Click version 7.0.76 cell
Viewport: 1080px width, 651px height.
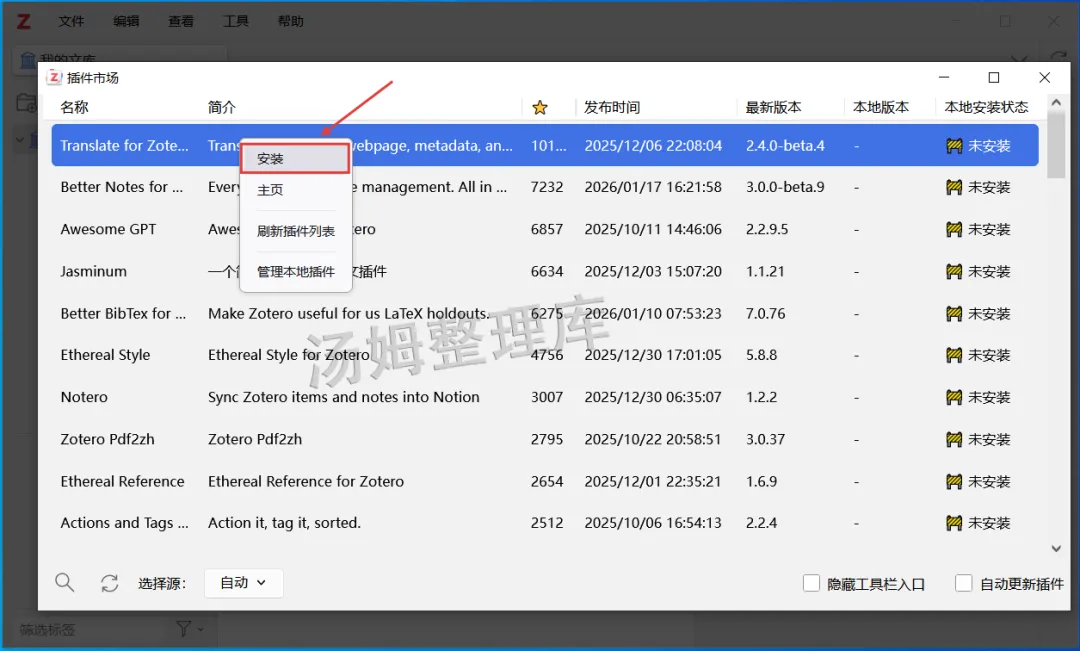(765, 313)
